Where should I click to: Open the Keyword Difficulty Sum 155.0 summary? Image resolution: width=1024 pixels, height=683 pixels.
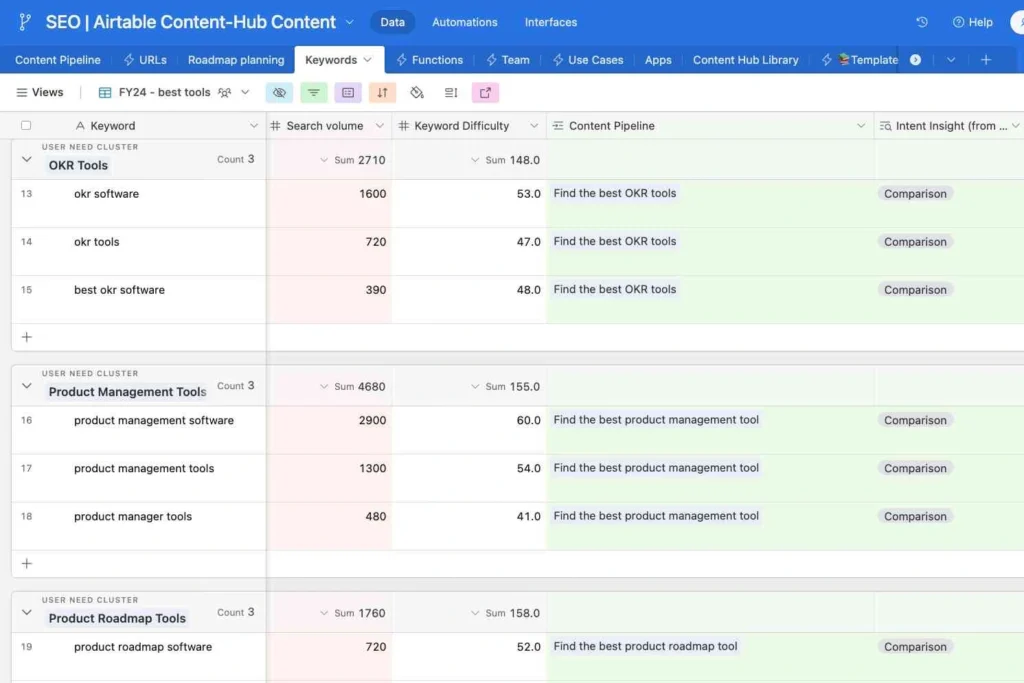point(505,387)
